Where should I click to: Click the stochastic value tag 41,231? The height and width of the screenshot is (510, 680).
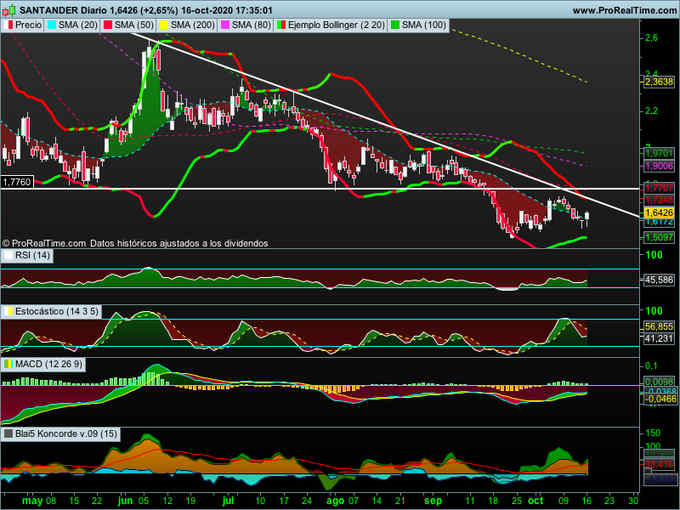659,338
